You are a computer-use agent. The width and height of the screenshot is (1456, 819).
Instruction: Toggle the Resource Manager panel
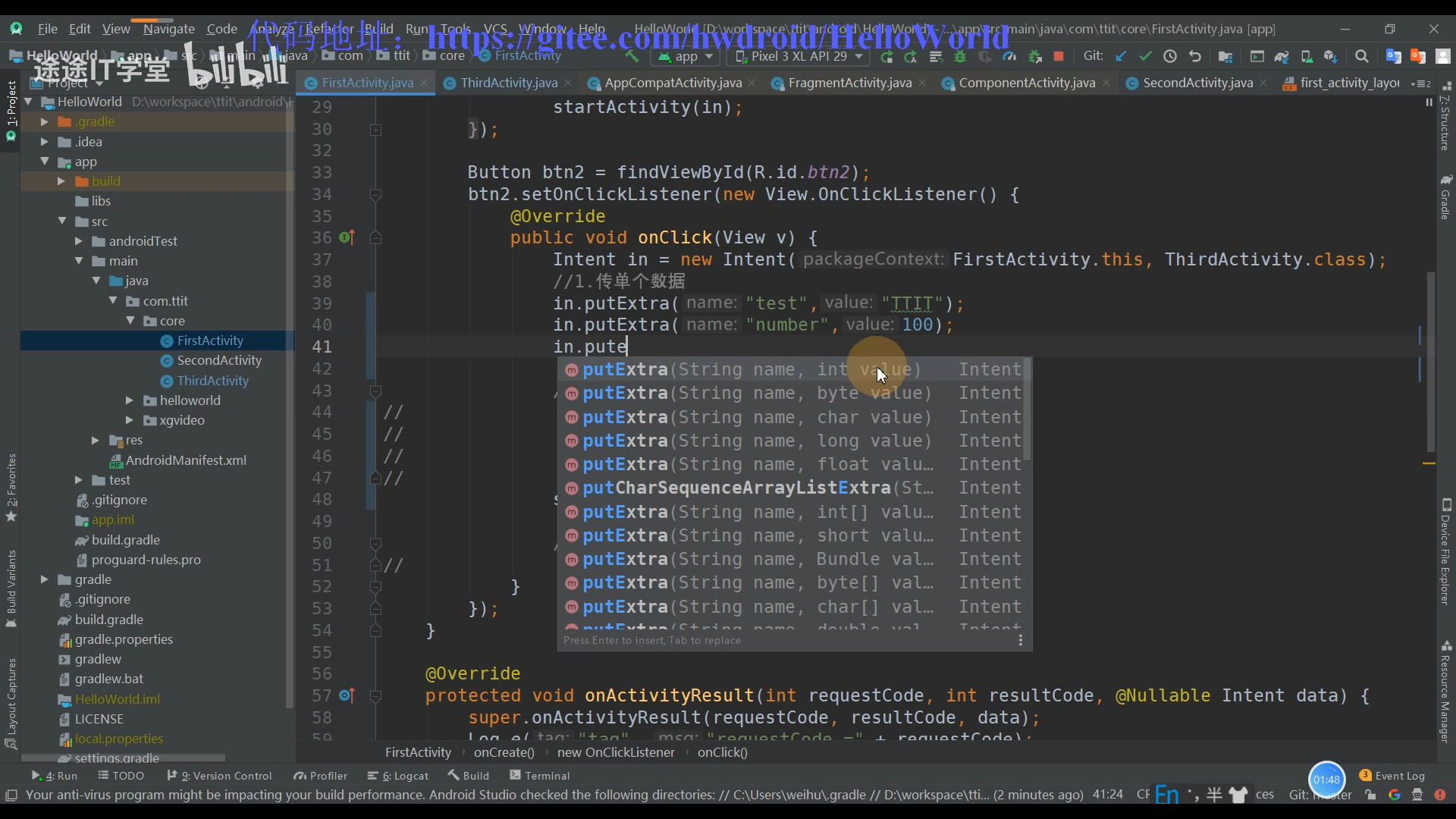coord(1445,692)
